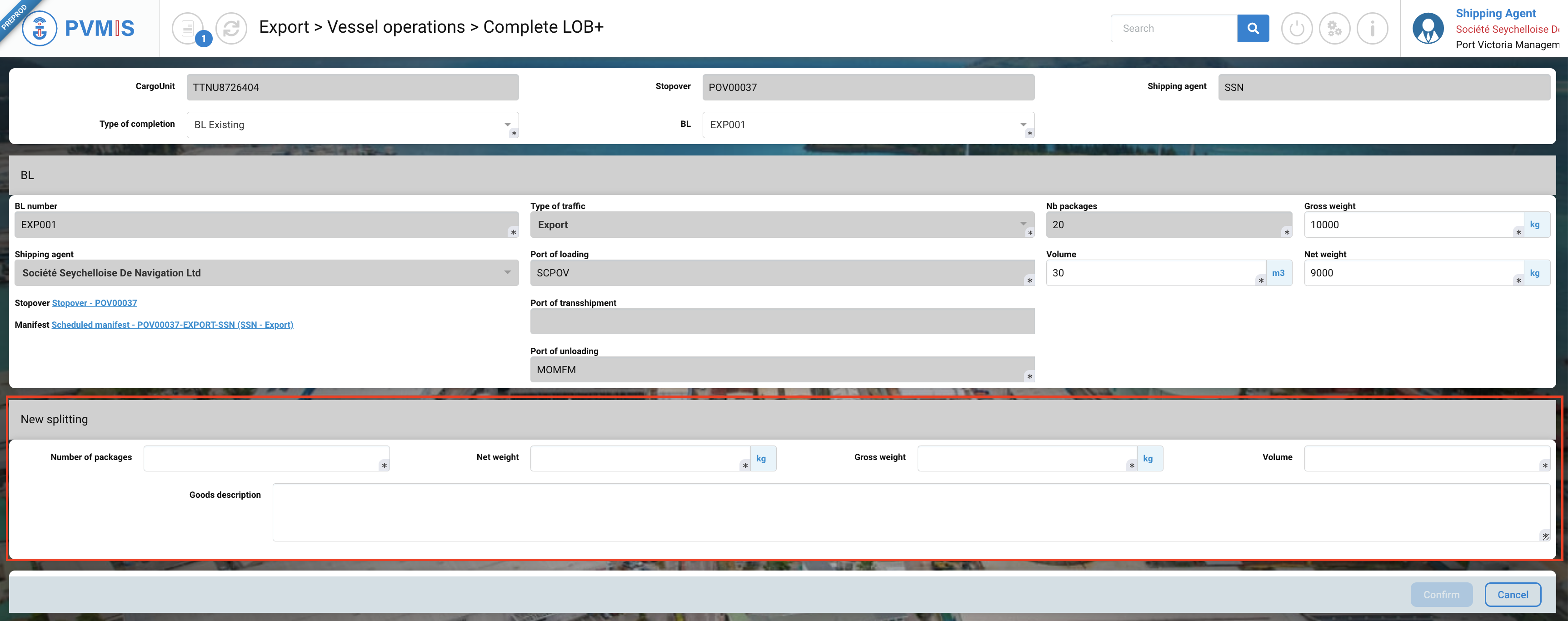Edit the Net weight field 9000
Screen dimensions: 1568x621
click(x=1413, y=273)
